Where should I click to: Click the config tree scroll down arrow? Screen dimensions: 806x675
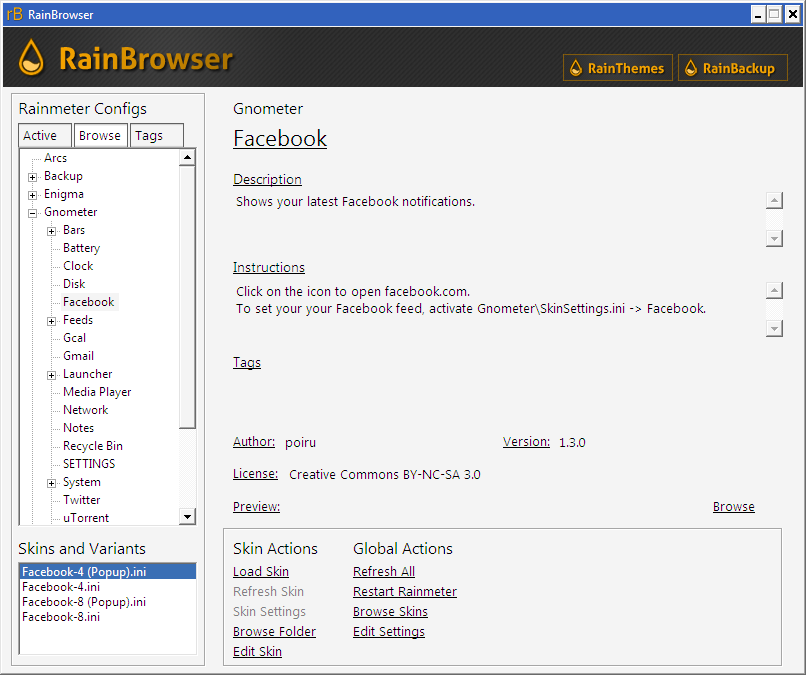[187, 517]
